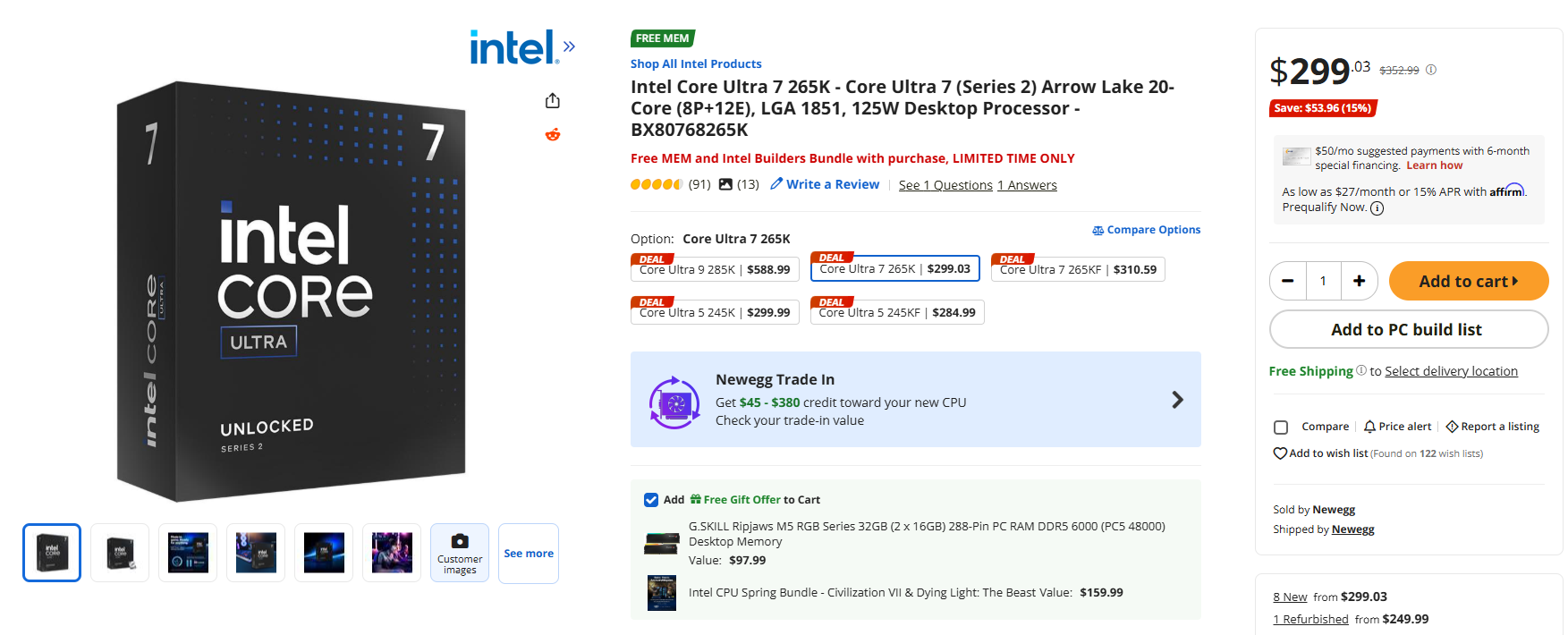
Task: Click the info icon beside $352.99
Action: pos(1431,69)
